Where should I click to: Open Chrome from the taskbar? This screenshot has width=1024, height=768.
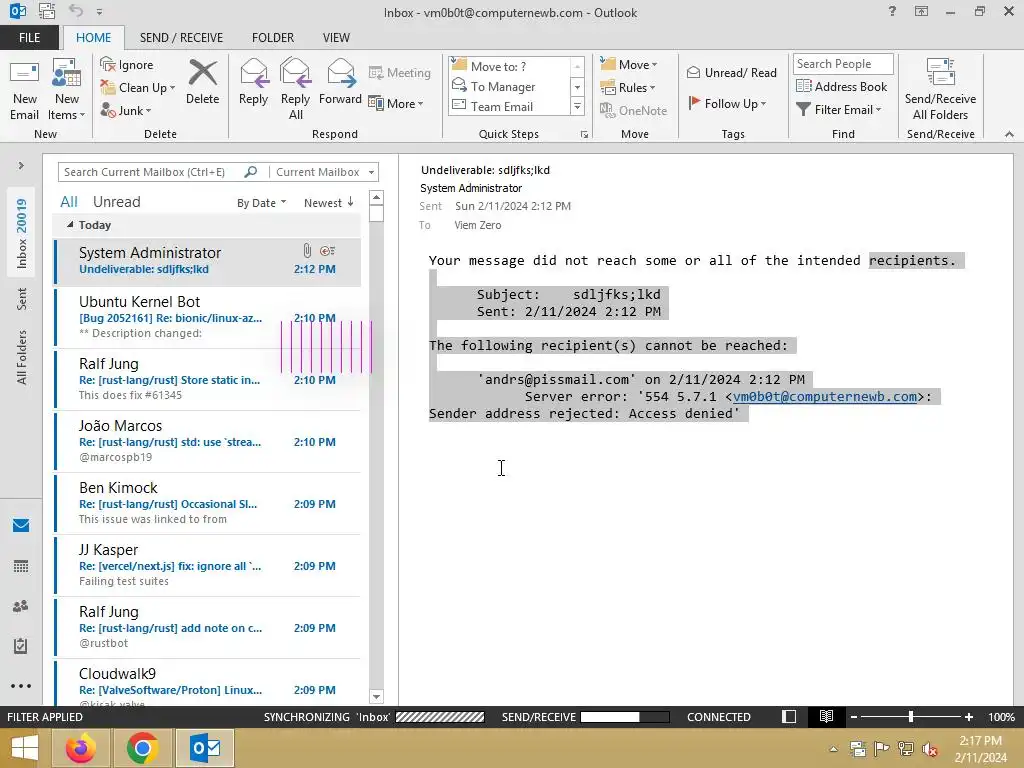pyautogui.click(x=142, y=748)
